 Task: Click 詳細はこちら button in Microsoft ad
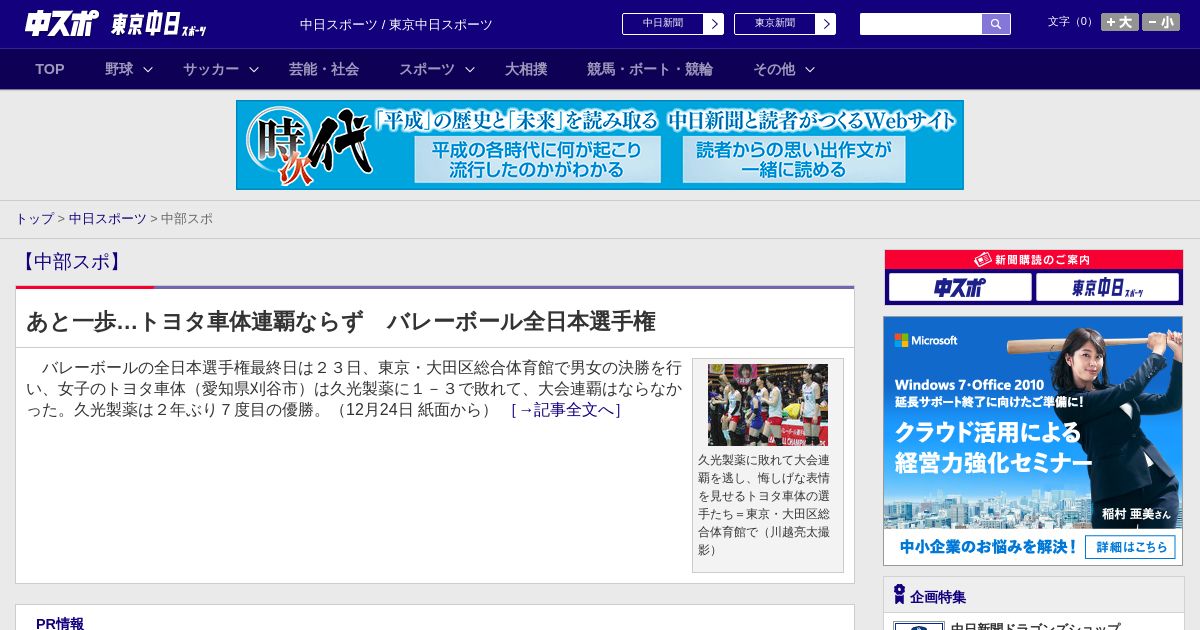click(x=1131, y=547)
